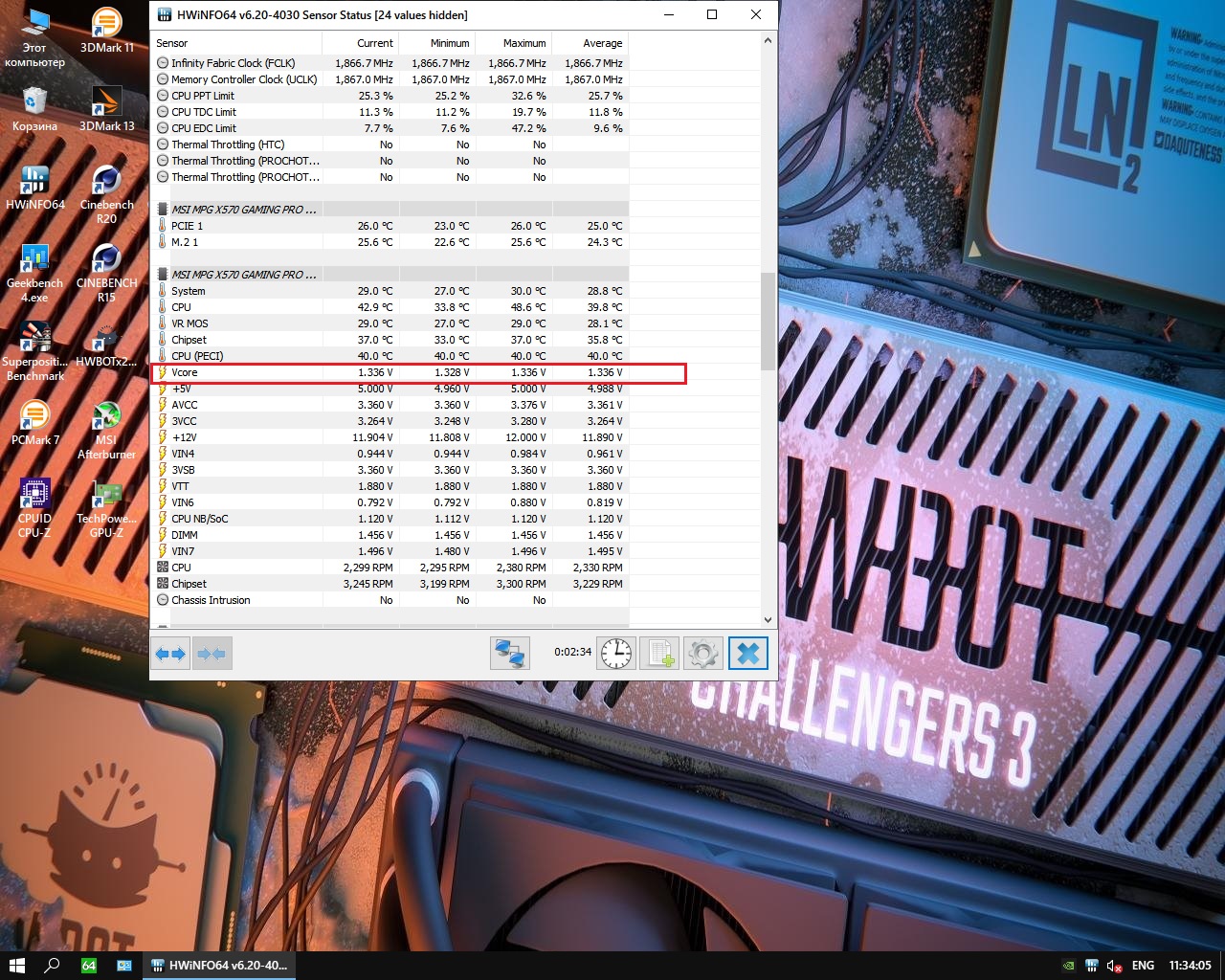Start sensor logging with the file-plus icon
This screenshot has width=1225, height=980.
(x=659, y=654)
